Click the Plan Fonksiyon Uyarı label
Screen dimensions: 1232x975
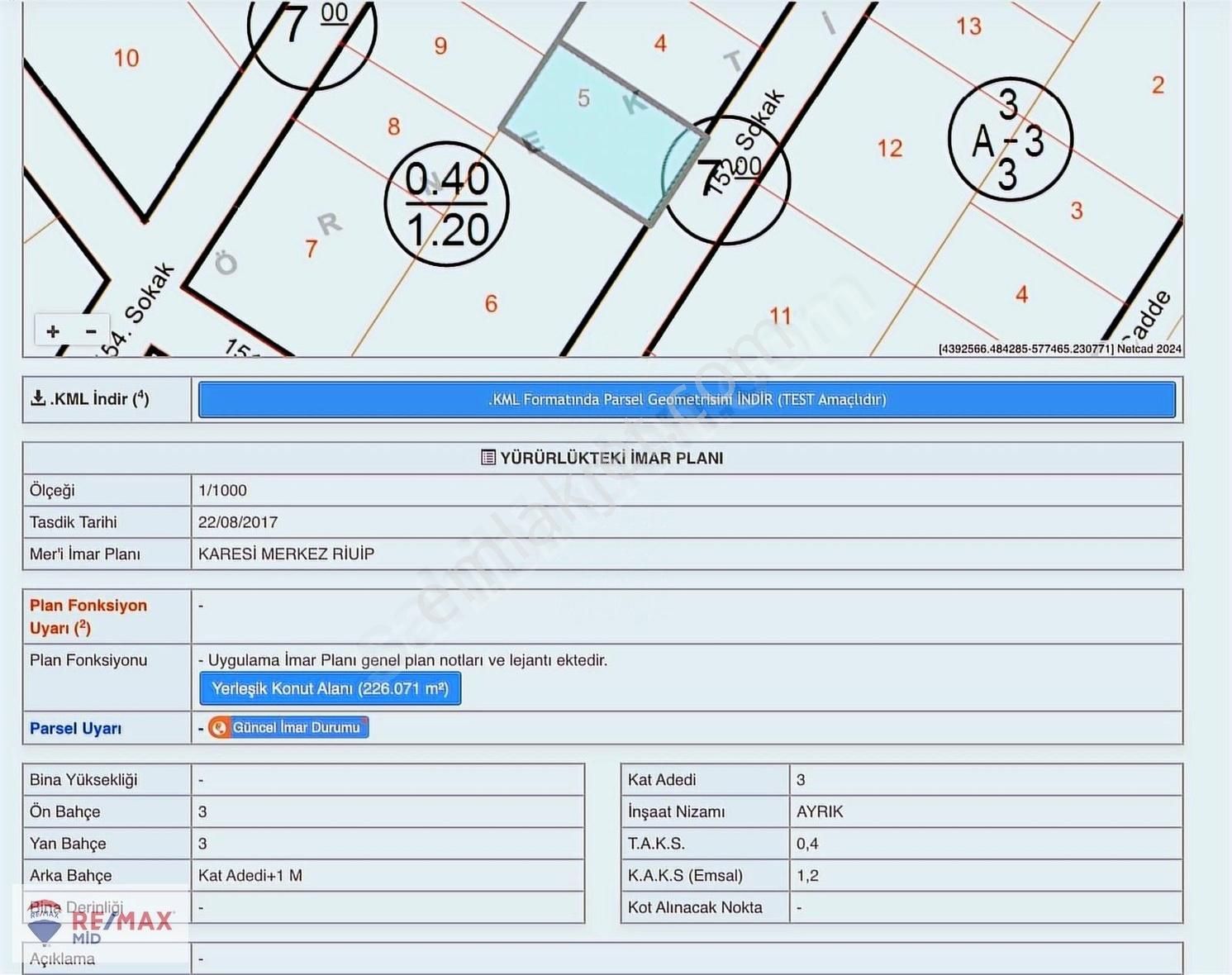[x=88, y=616]
